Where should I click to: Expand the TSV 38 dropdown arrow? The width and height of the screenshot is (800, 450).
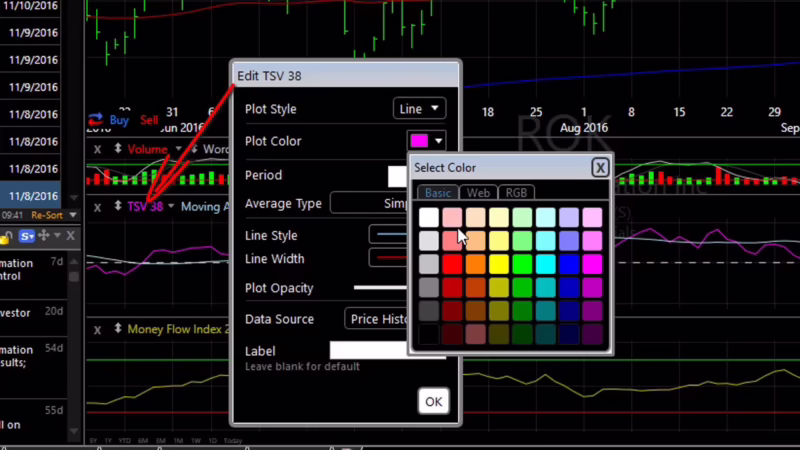(x=172, y=207)
